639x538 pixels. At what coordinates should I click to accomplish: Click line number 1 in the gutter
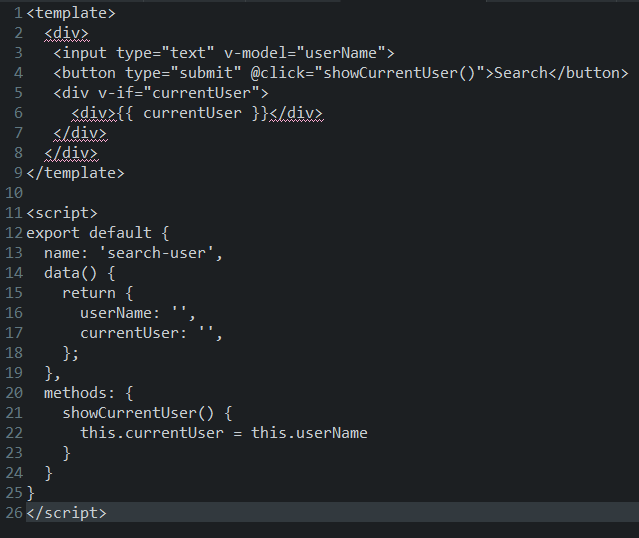pos(18,13)
